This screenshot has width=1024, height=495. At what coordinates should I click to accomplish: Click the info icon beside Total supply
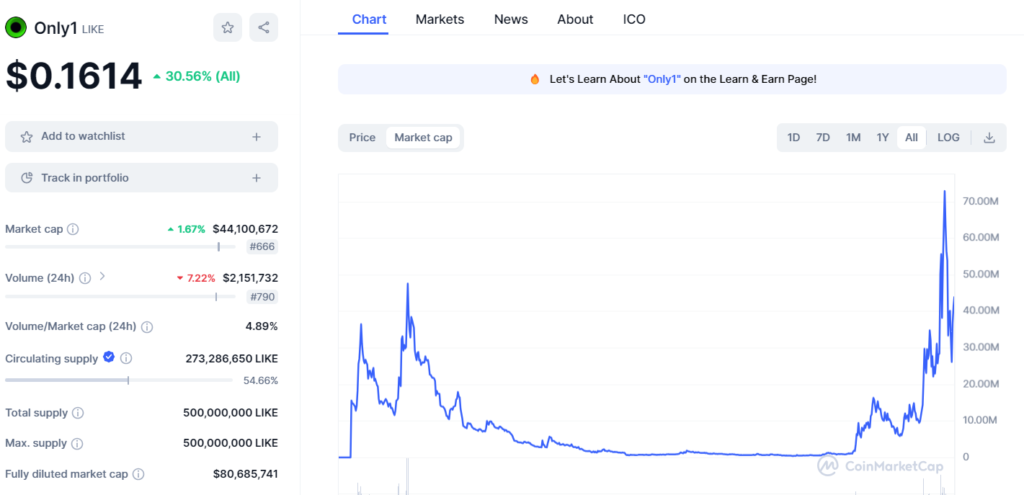(78, 413)
